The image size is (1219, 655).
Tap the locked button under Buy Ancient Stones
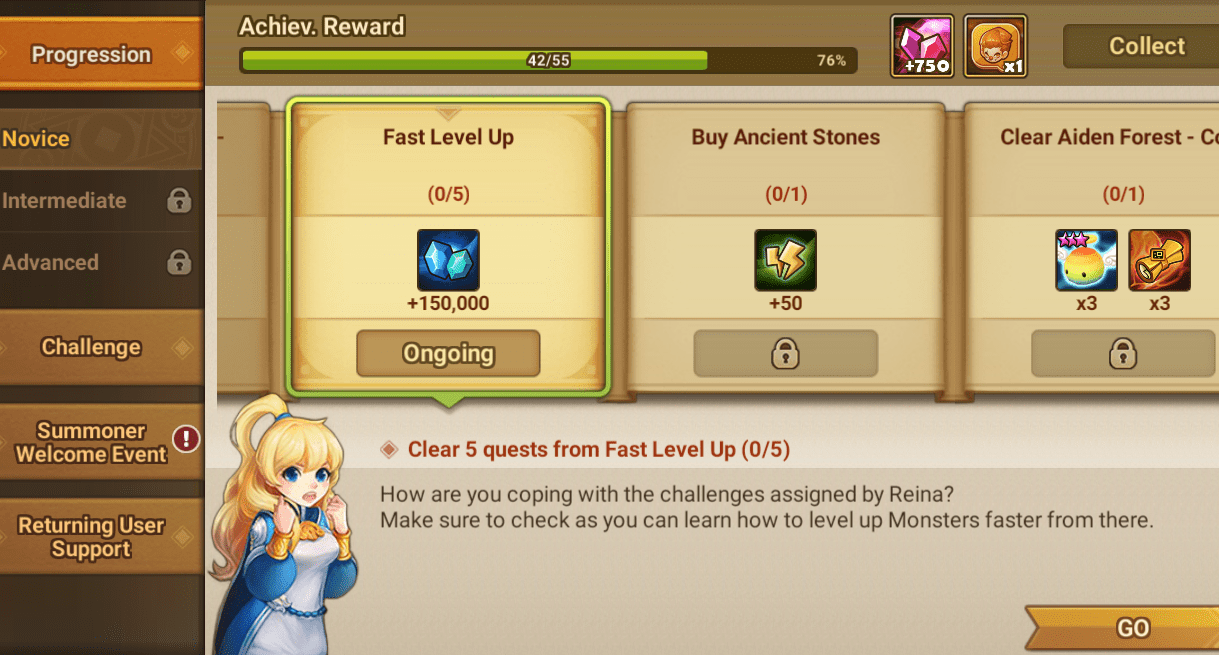tap(785, 353)
